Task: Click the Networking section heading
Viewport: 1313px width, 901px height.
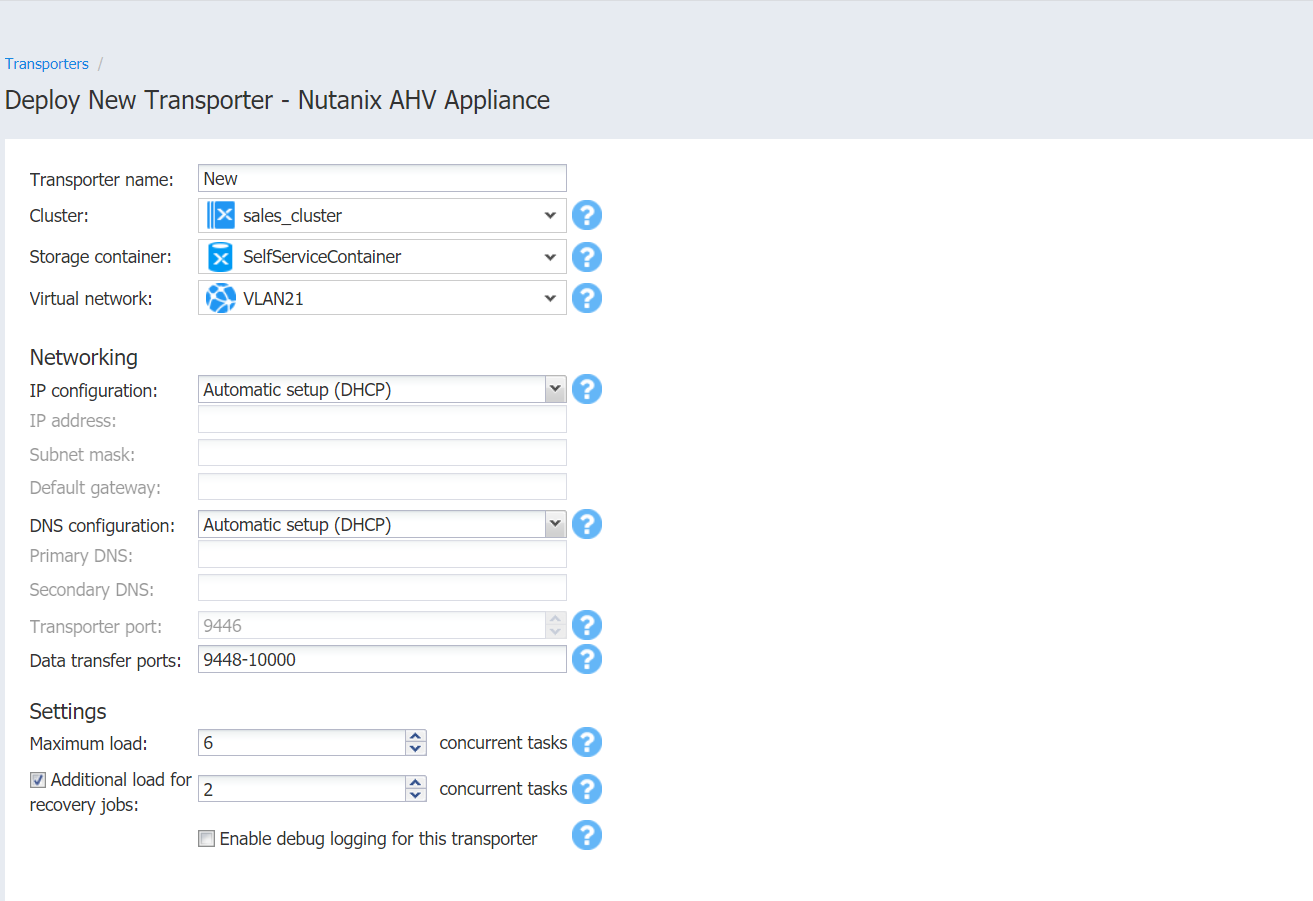Action: [x=84, y=357]
